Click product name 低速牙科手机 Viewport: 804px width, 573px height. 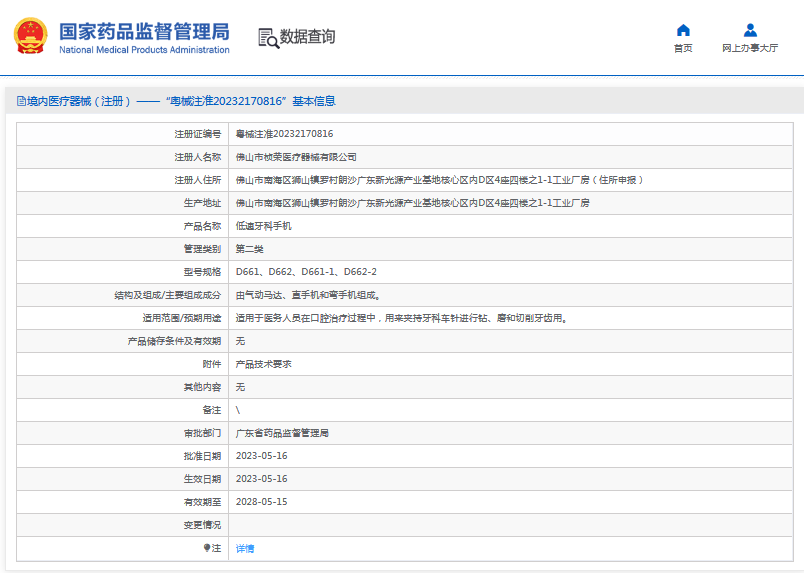[x=264, y=226]
